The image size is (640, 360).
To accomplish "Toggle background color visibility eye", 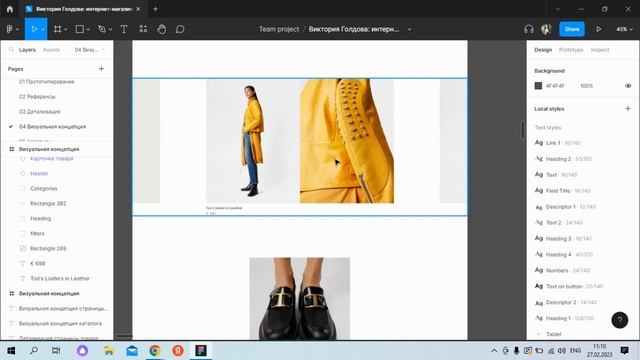I will click(628, 86).
